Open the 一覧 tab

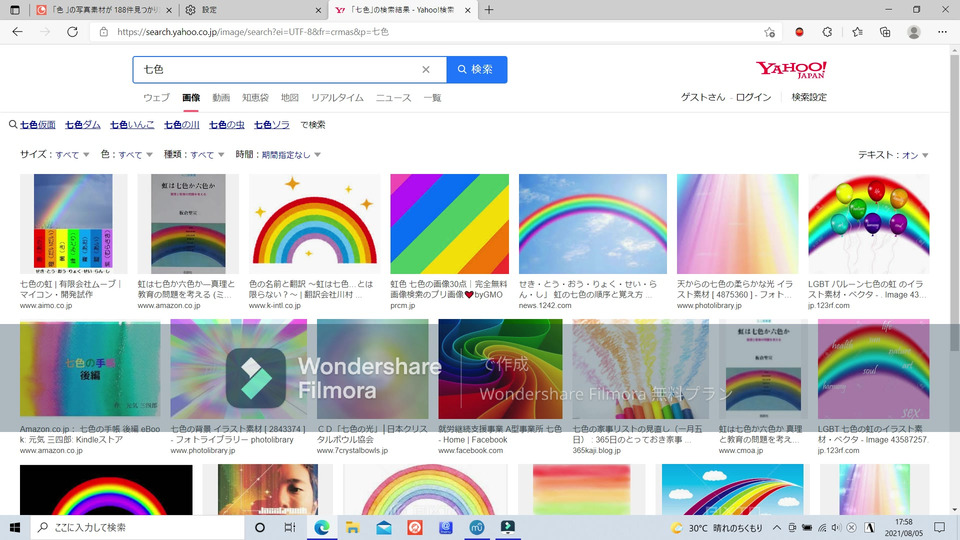click(432, 97)
